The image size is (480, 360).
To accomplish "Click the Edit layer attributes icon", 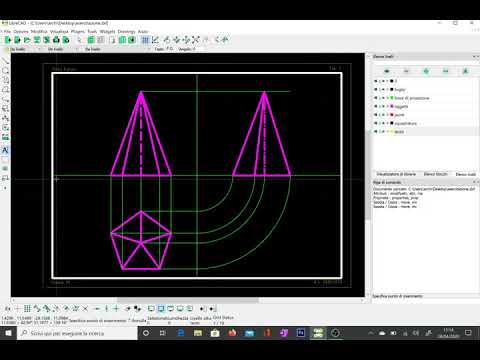I will tap(465, 71).
